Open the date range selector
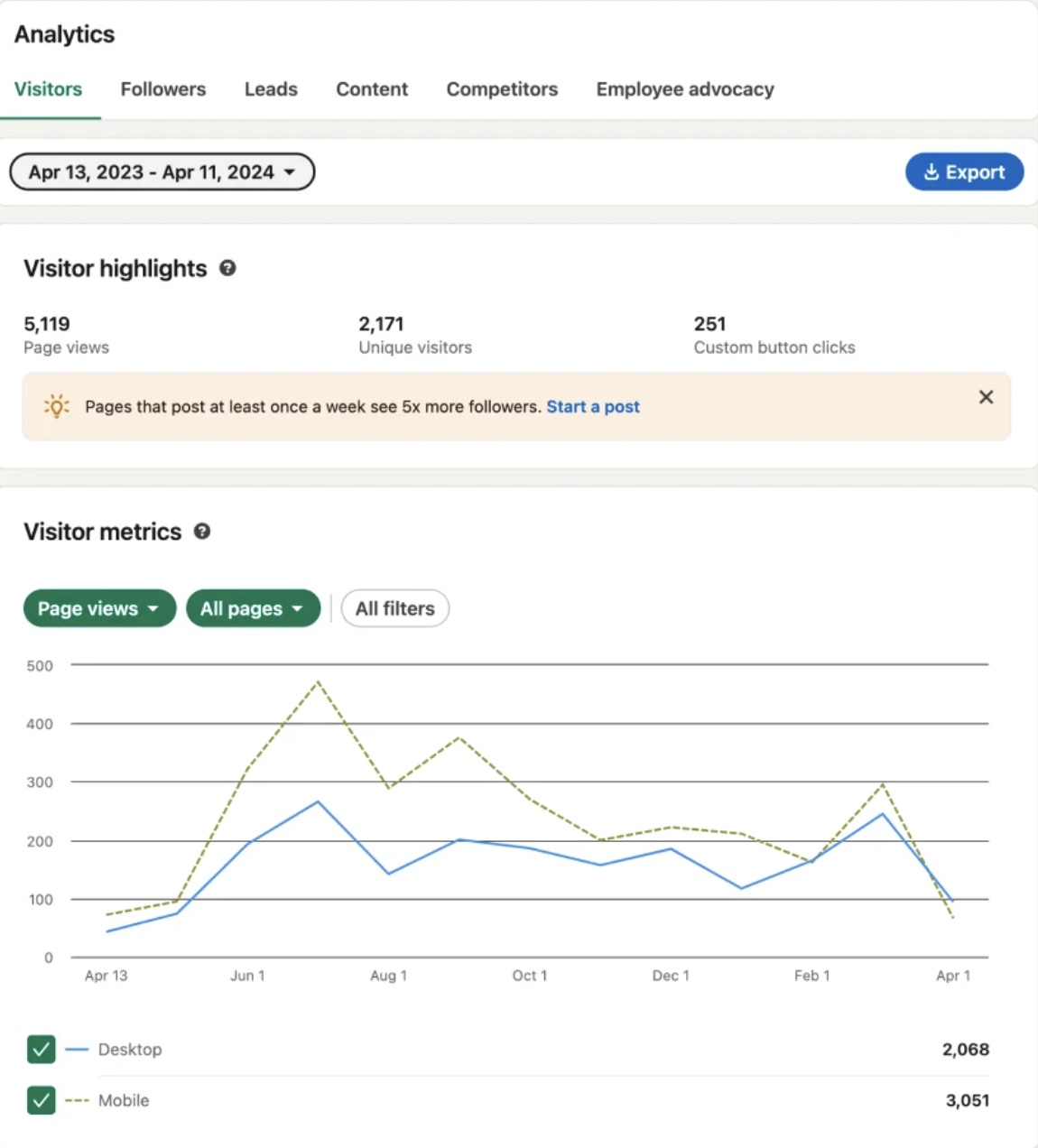The height and width of the screenshot is (1148, 1038). pyautogui.click(x=162, y=171)
